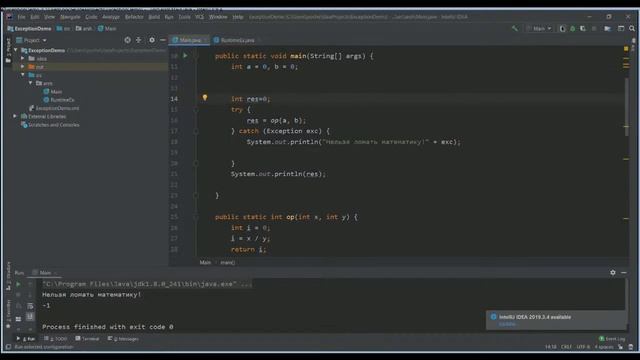Viewport: 640px width, 360px height.
Task: Click the Run with Coverage icon
Action: tap(583, 29)
